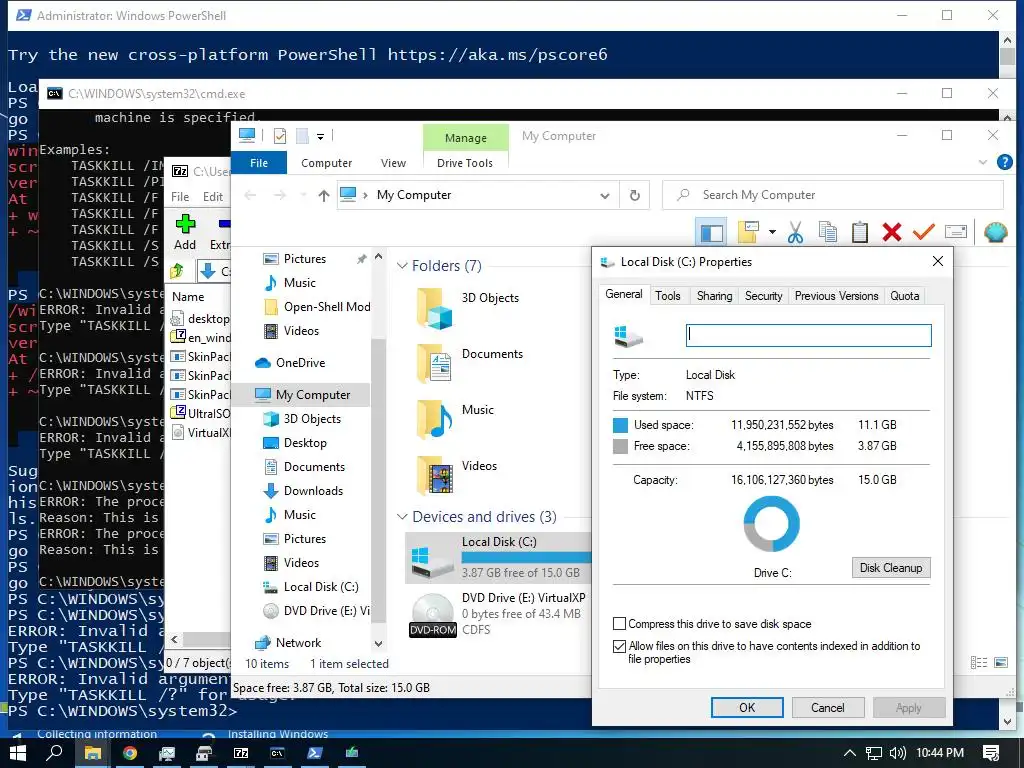
Task: Click the envelope Email icon in toolbar
Action: pyautogui.click(x=955, y=232)
